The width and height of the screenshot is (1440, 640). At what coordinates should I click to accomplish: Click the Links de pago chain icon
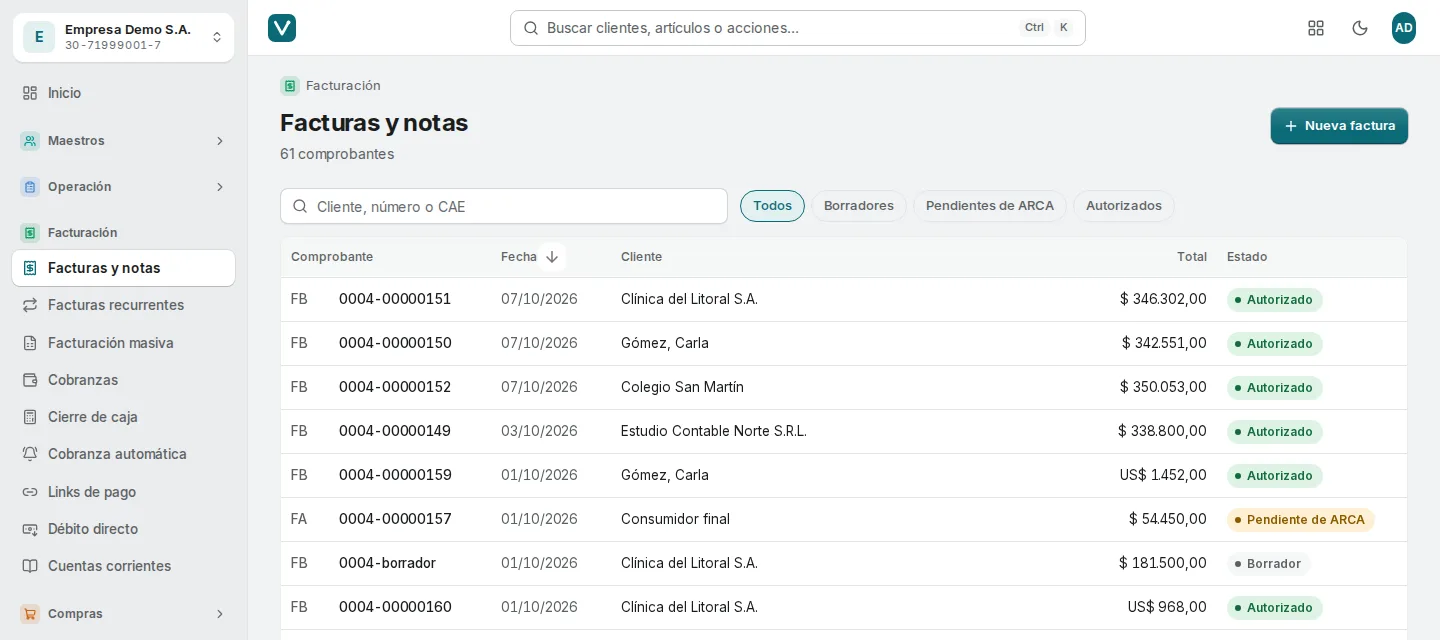pos(30,492)
